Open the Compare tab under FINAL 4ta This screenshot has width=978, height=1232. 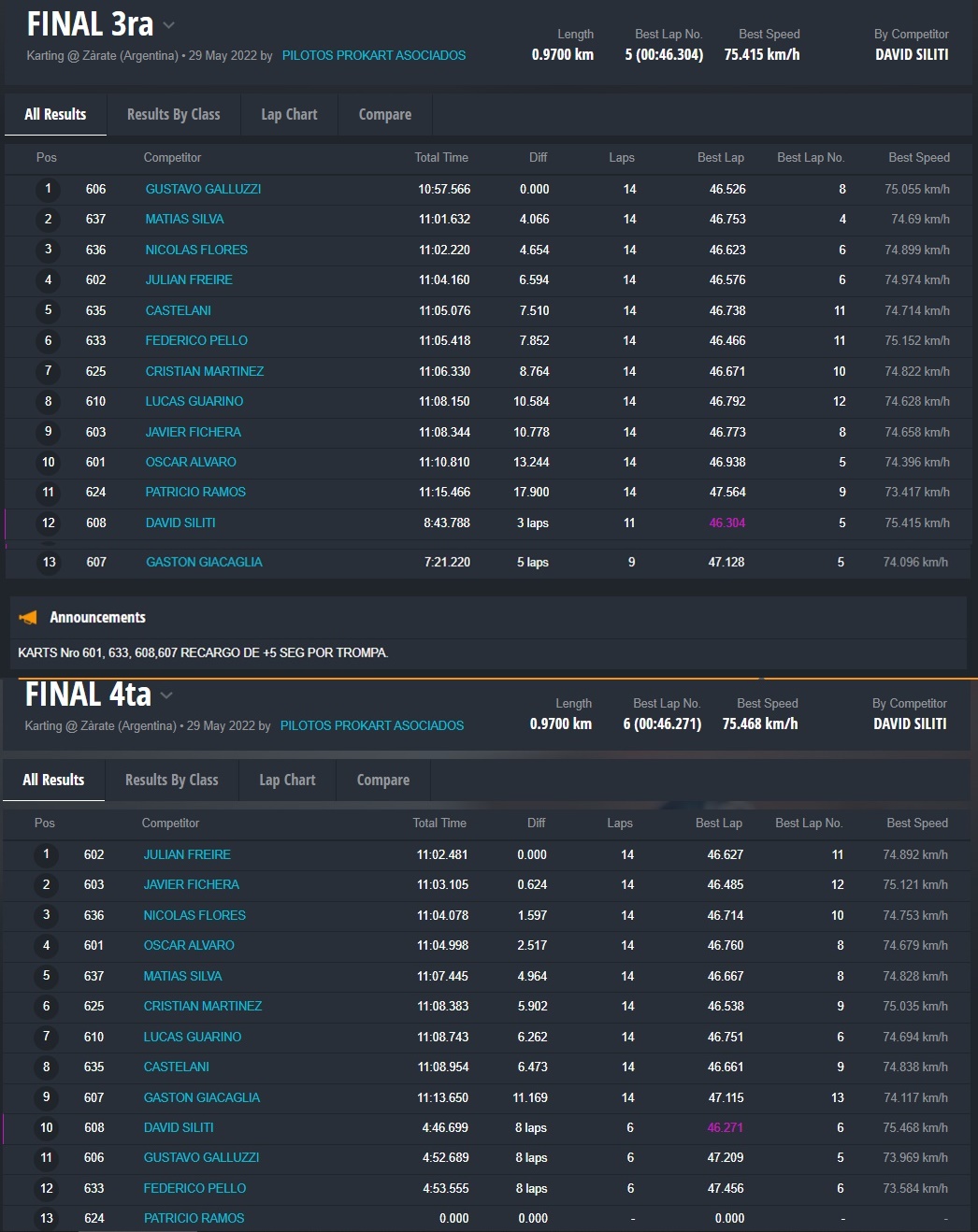[x=383, y=780]
